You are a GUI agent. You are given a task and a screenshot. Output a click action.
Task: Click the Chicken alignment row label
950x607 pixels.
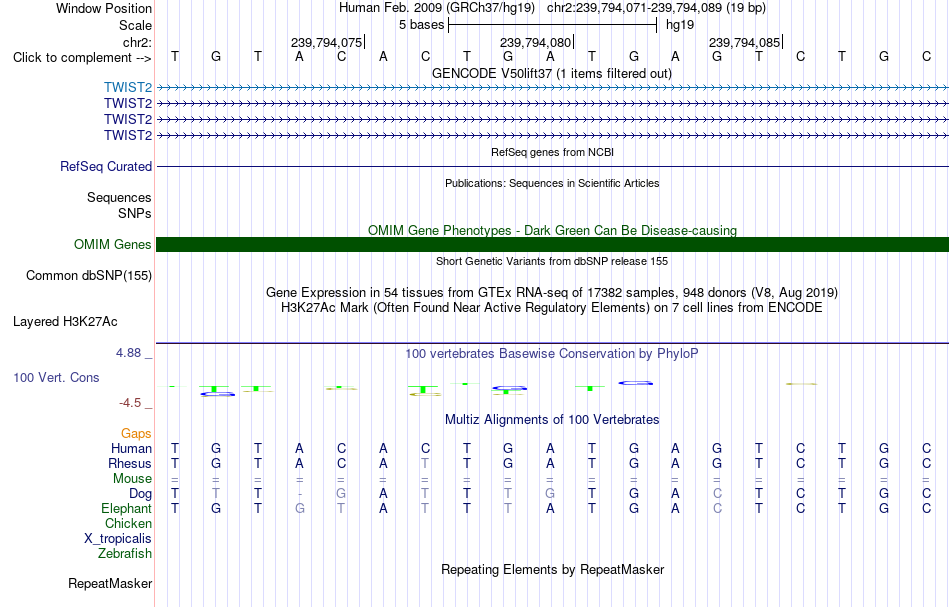click(x=128, y=523)
